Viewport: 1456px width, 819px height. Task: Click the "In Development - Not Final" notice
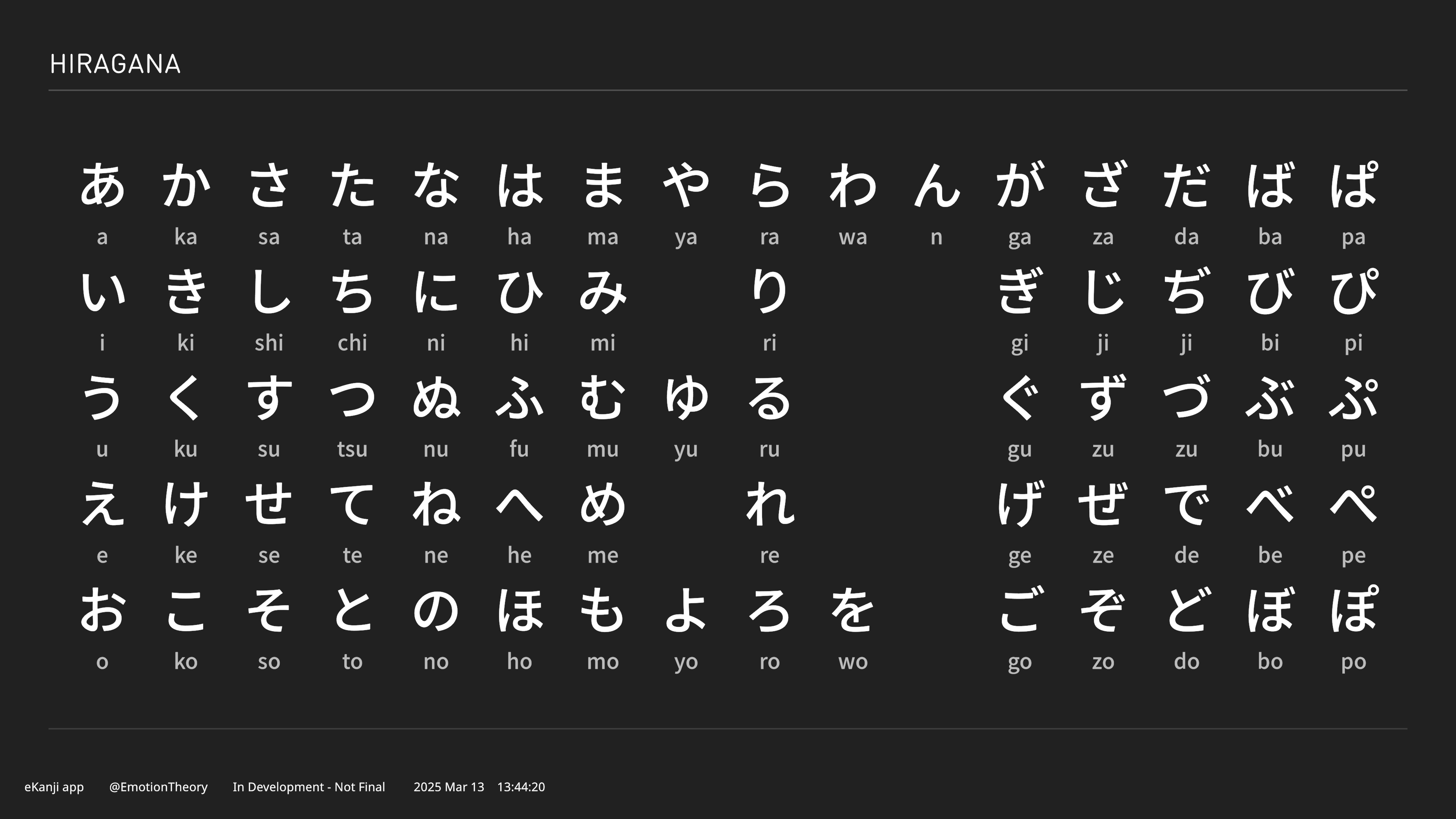[309, 787]
